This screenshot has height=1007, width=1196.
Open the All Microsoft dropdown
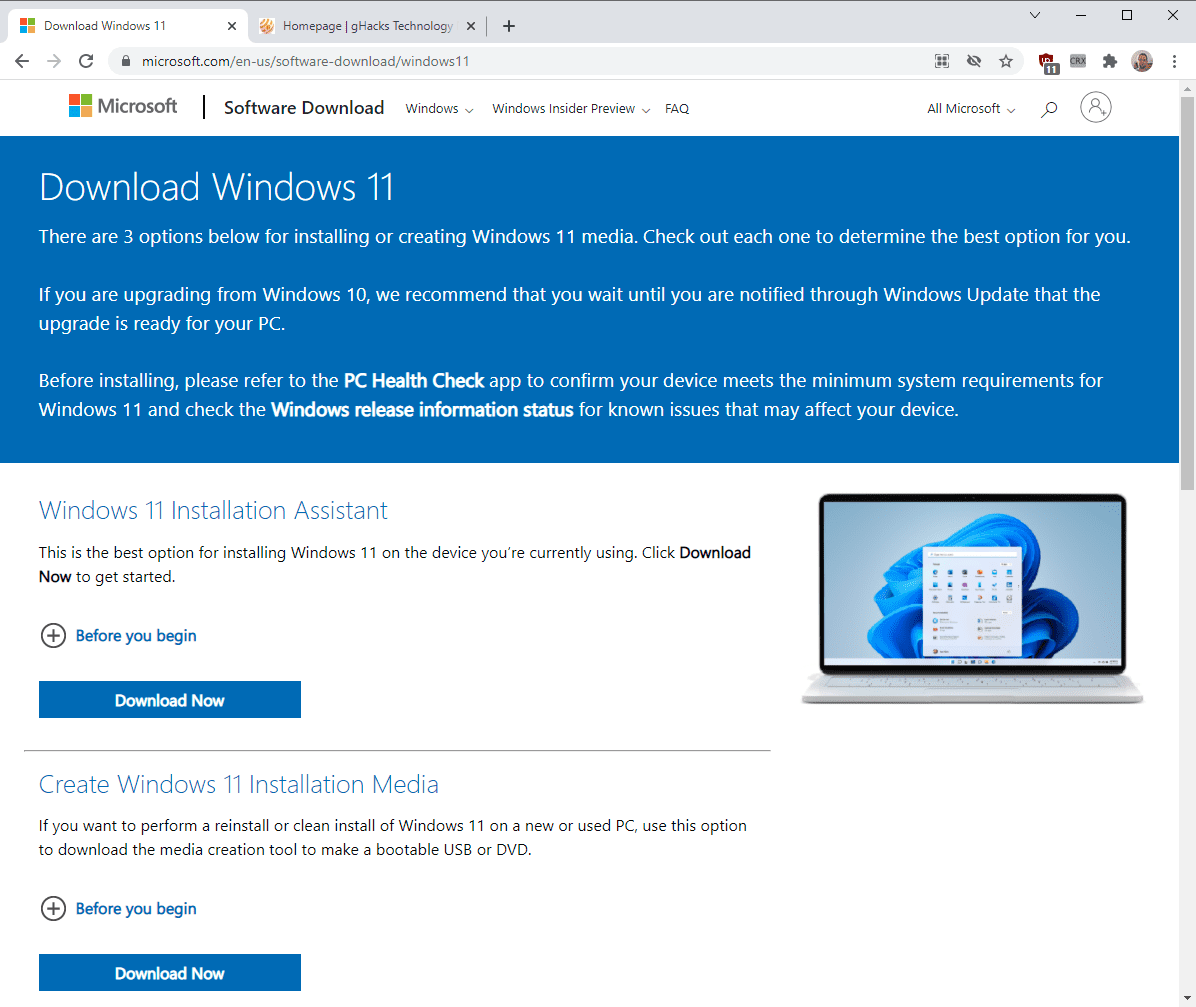pos(968,108)
